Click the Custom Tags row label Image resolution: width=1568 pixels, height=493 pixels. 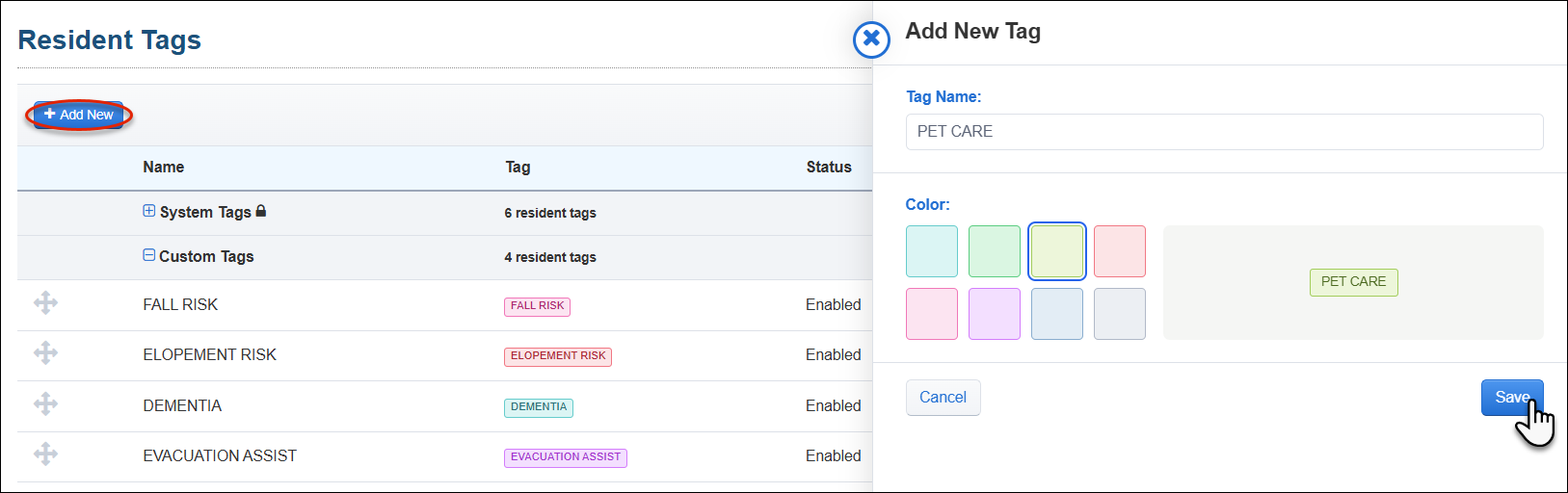[206, 256]
